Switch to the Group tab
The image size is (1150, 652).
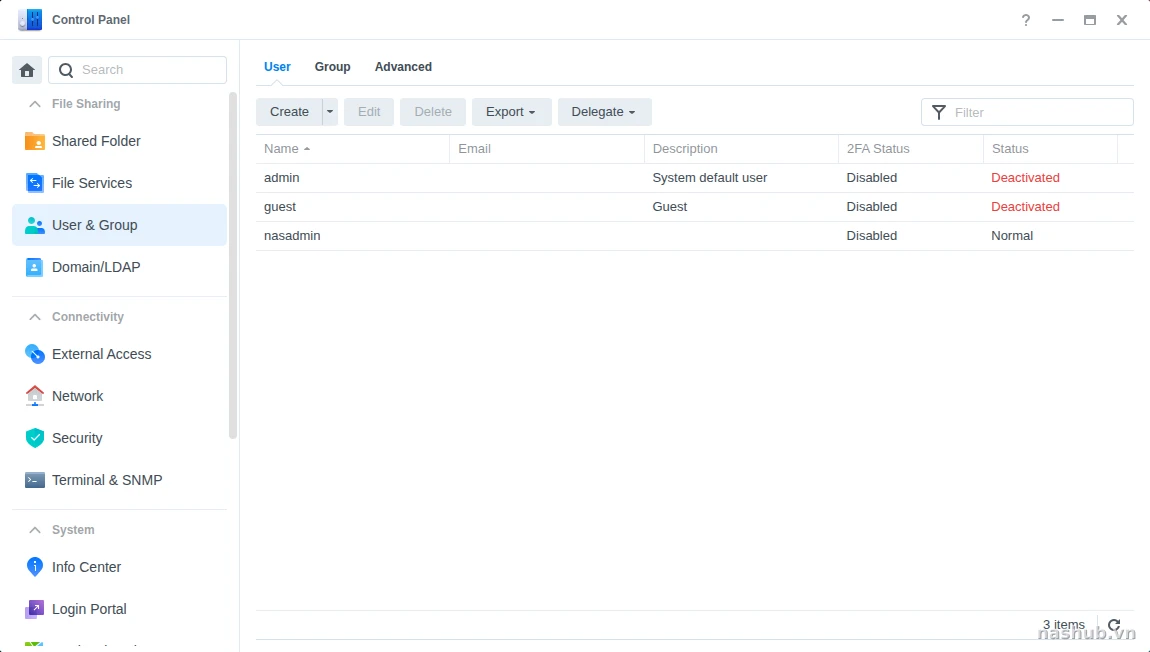(x=332, y=67)
